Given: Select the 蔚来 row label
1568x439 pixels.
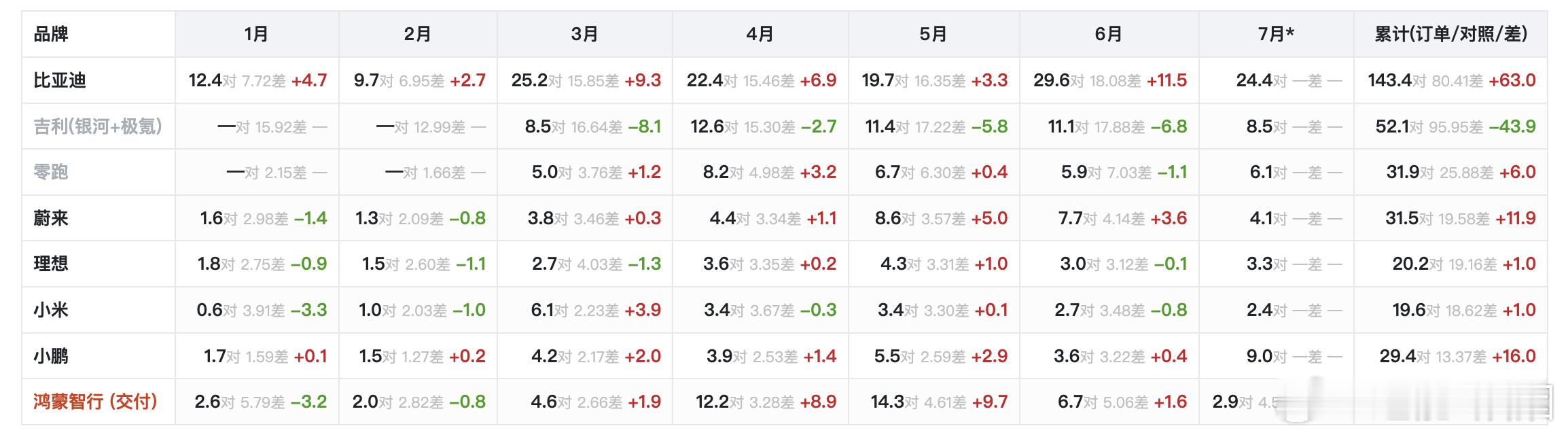Looking at the screenshot, I should [51, 218].
